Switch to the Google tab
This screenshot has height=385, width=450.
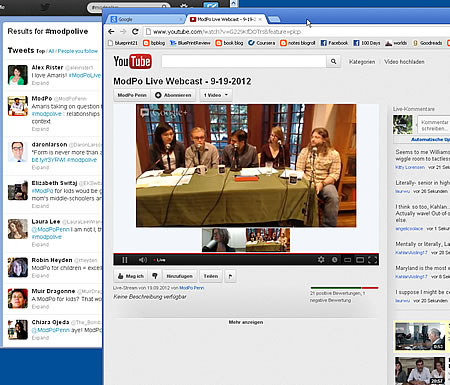click(x=145, y=19)
